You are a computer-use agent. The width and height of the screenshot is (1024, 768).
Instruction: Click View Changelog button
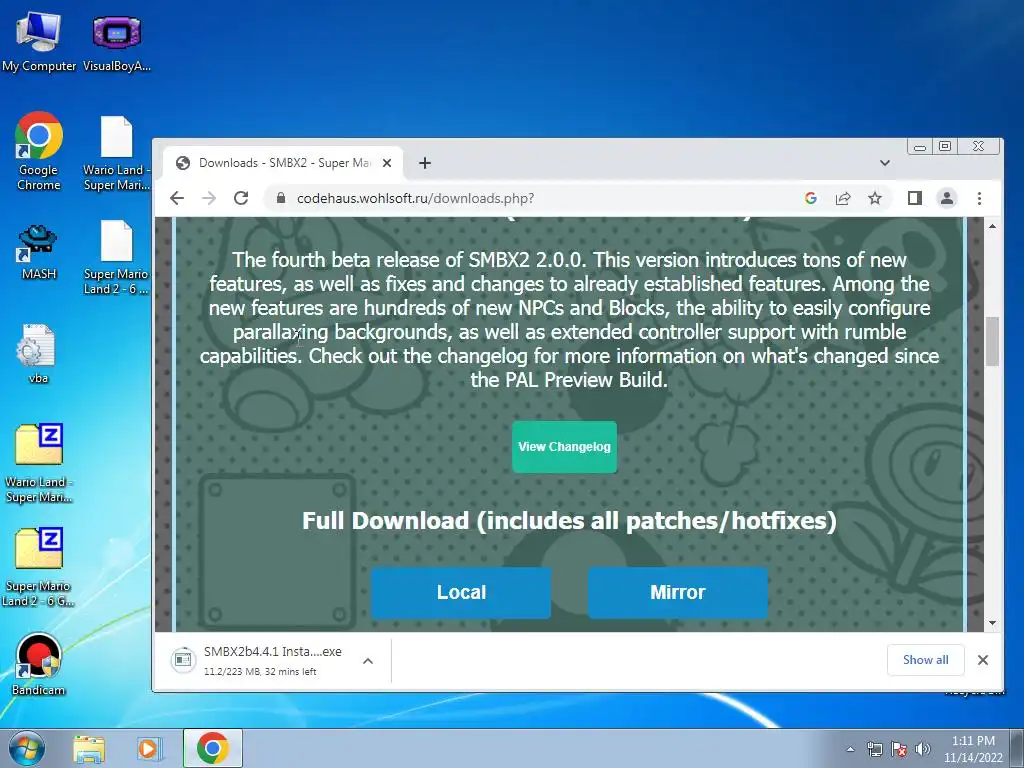pos(564,447)
